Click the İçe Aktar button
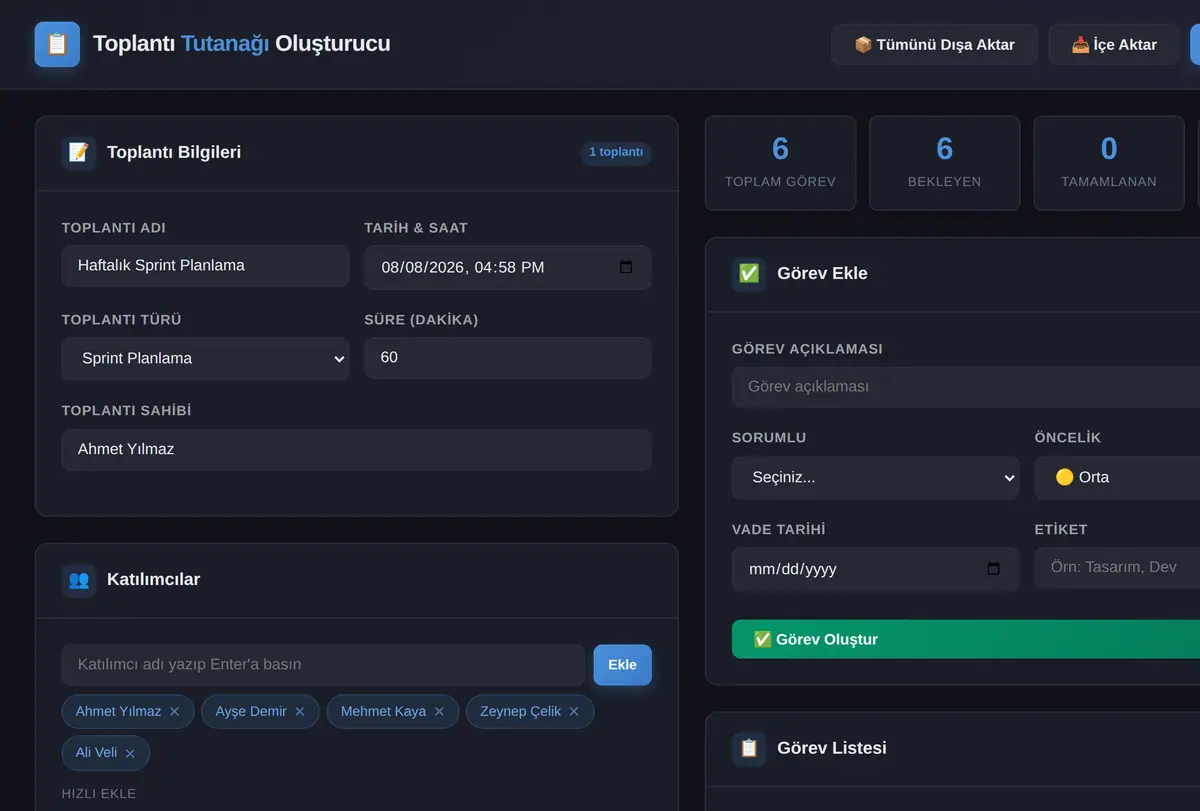 tap(1114, 45)
